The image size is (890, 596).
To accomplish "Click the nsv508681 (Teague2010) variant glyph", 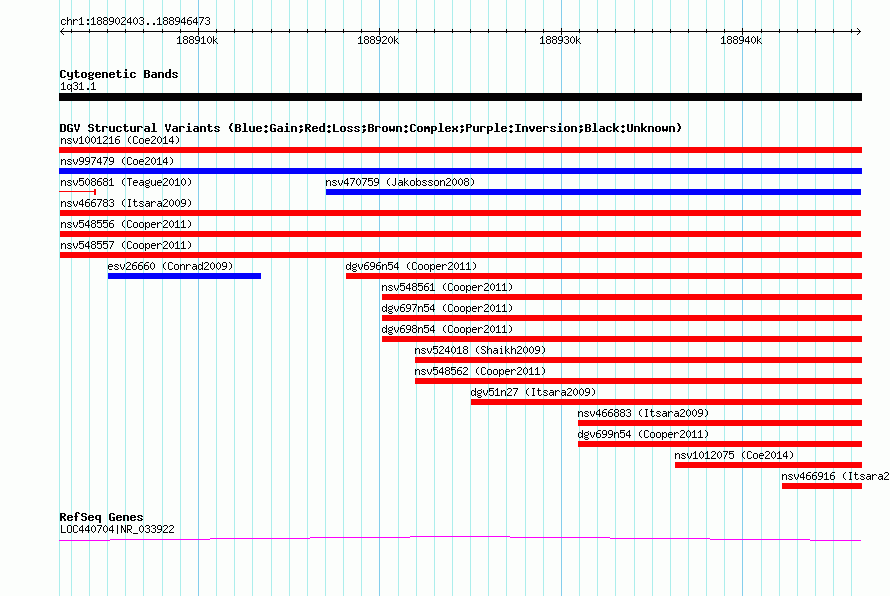I will (77, 192).
